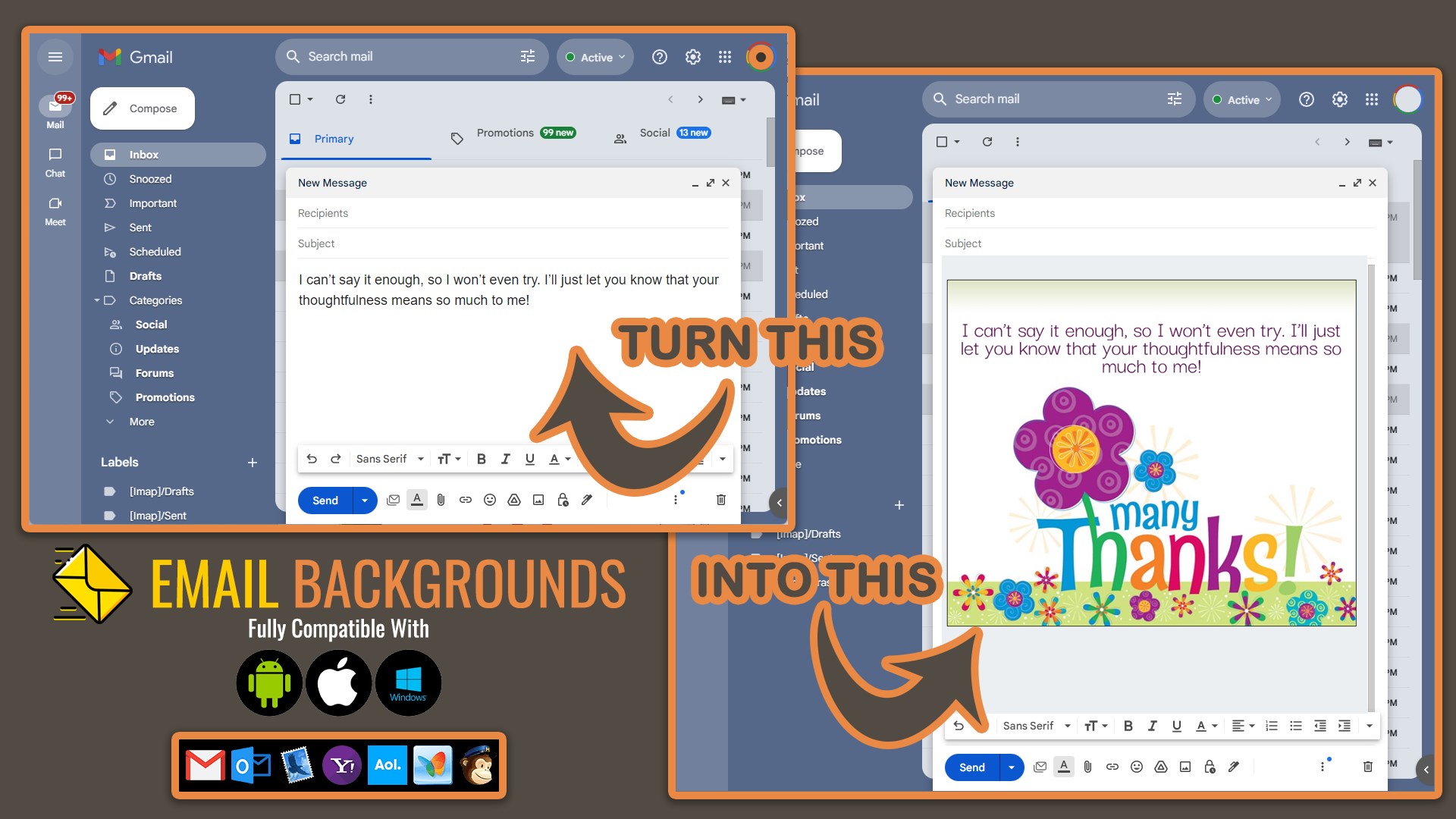Screen dimensions: 1456x819
Task: Click the Search mail field in right window
Action: 1046,99
